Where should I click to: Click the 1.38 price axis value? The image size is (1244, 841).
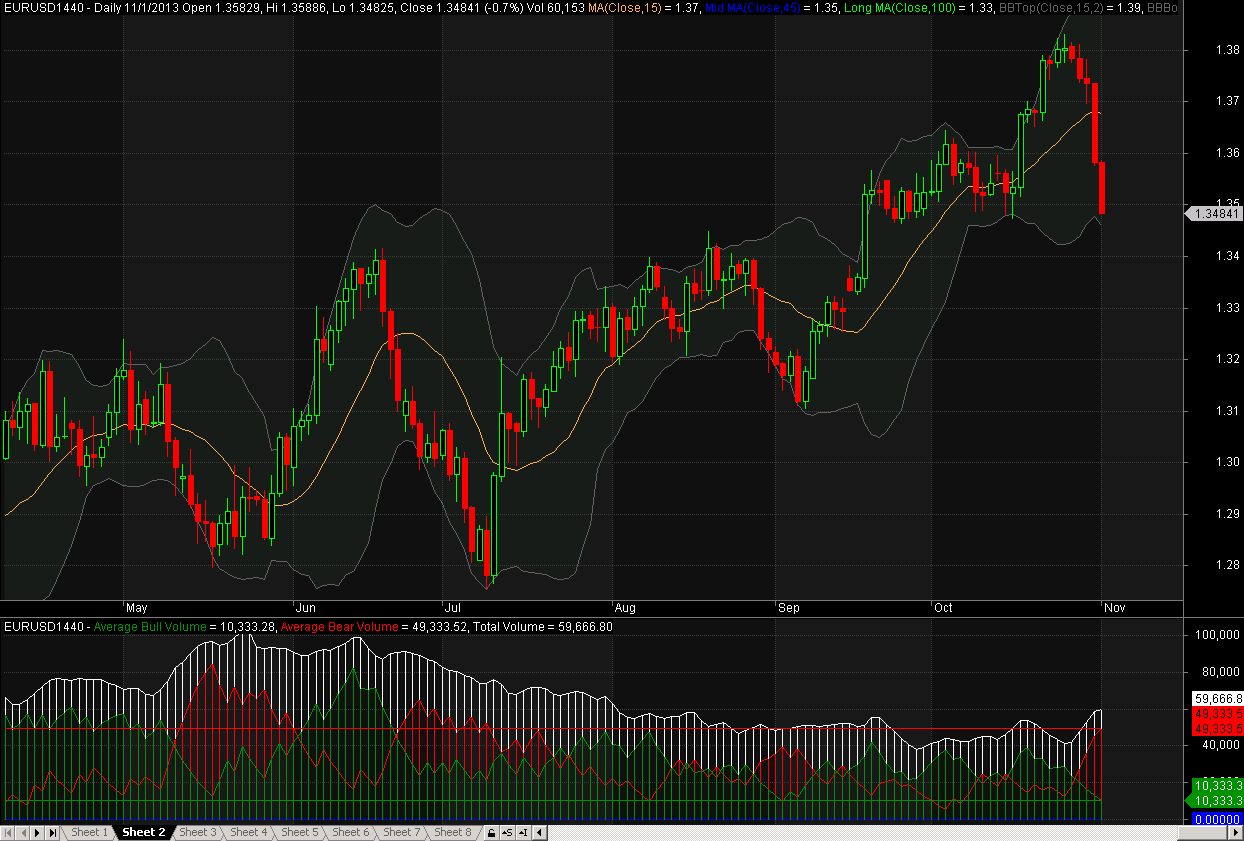click(1227, 49)
